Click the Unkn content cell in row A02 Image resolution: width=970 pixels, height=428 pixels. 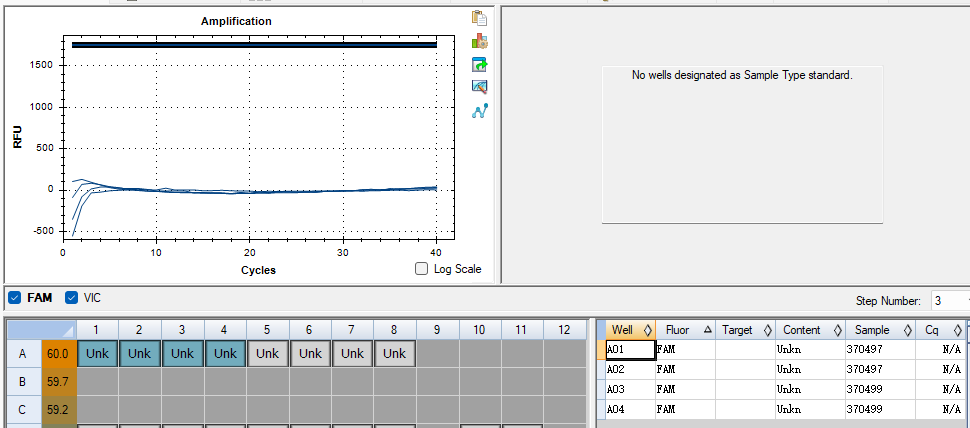point(810,369)
